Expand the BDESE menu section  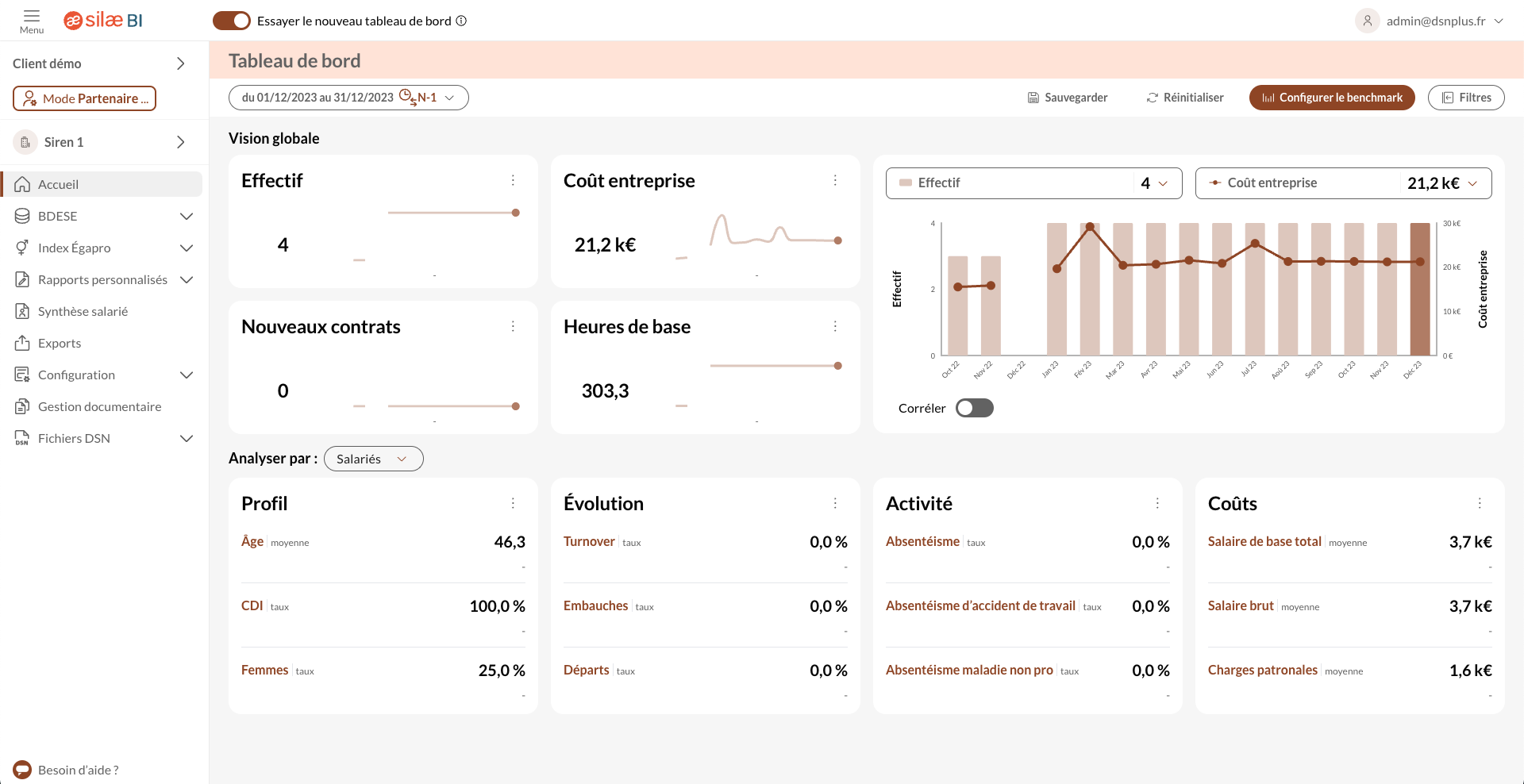click(187, 216)
